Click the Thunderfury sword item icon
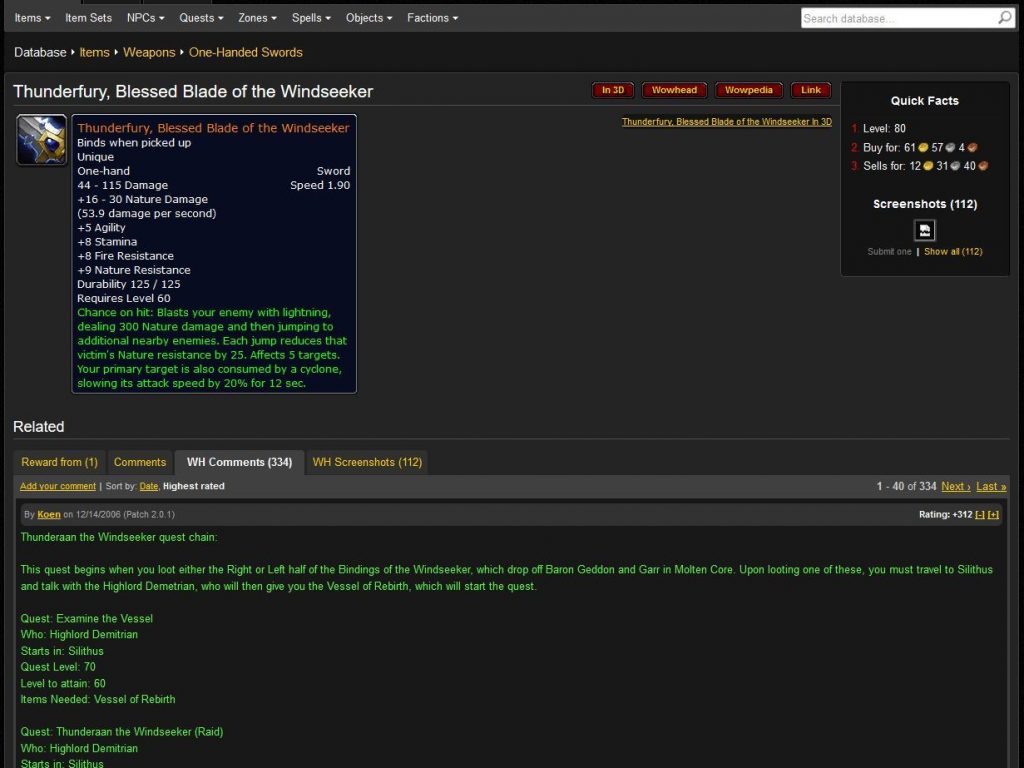 click(x=41, y=140)
